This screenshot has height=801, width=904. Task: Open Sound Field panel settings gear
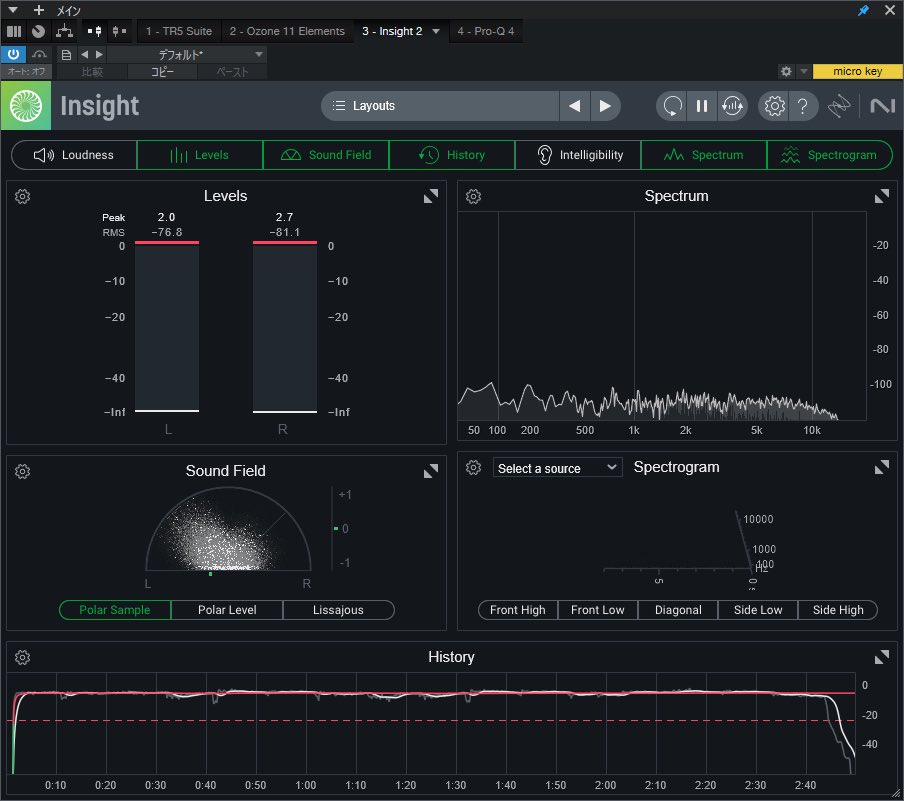coord(23,471)
